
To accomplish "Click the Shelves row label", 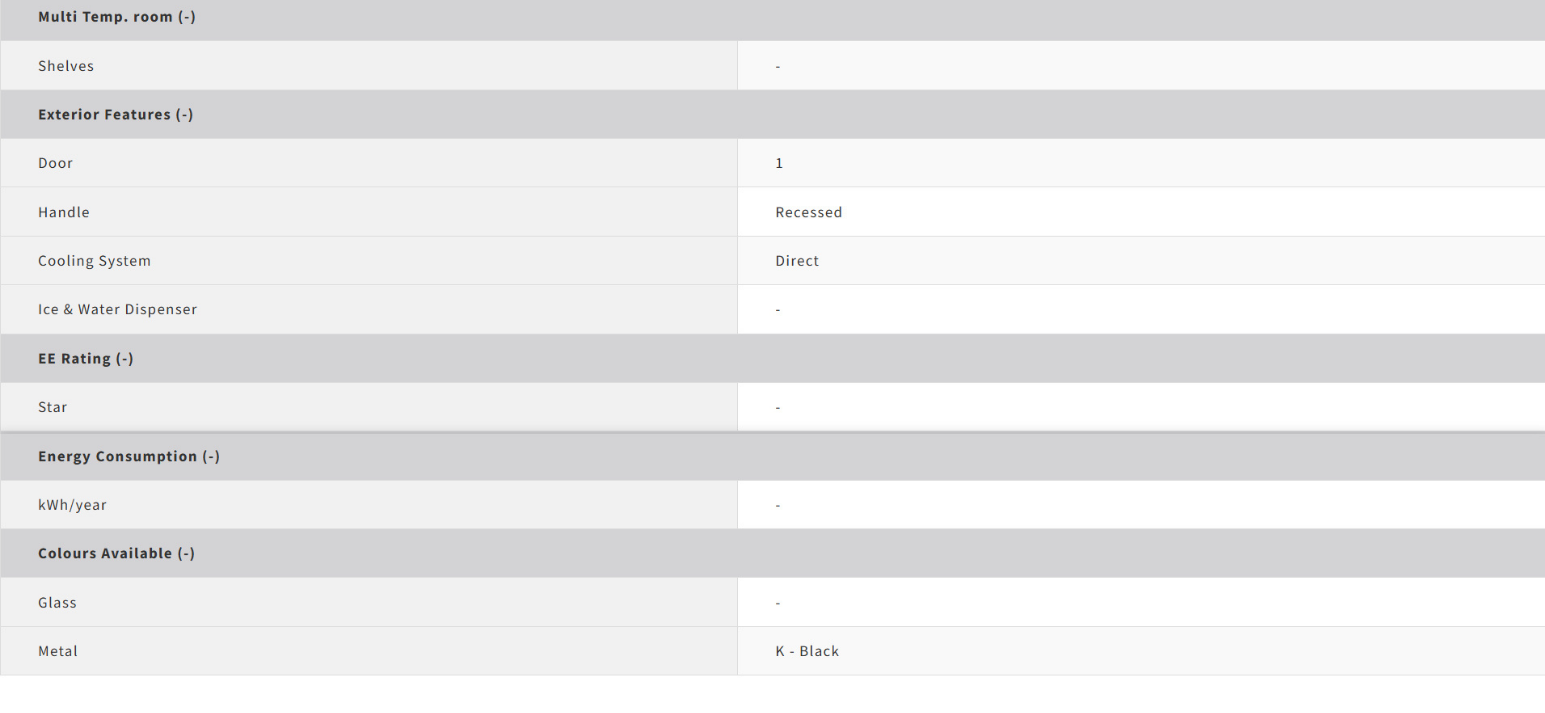I will click(66, 66).
